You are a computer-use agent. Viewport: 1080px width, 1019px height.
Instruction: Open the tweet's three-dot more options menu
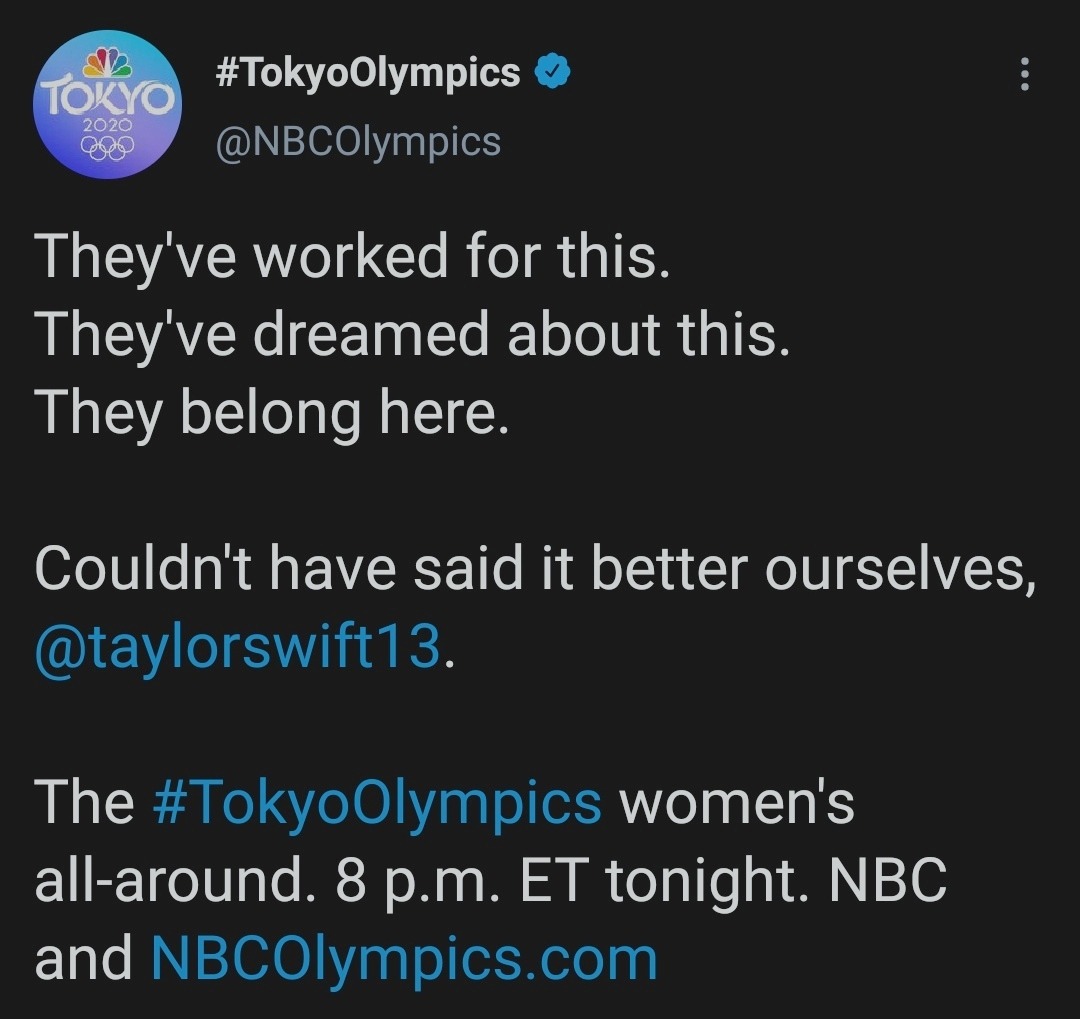[x=1025, y=74]
